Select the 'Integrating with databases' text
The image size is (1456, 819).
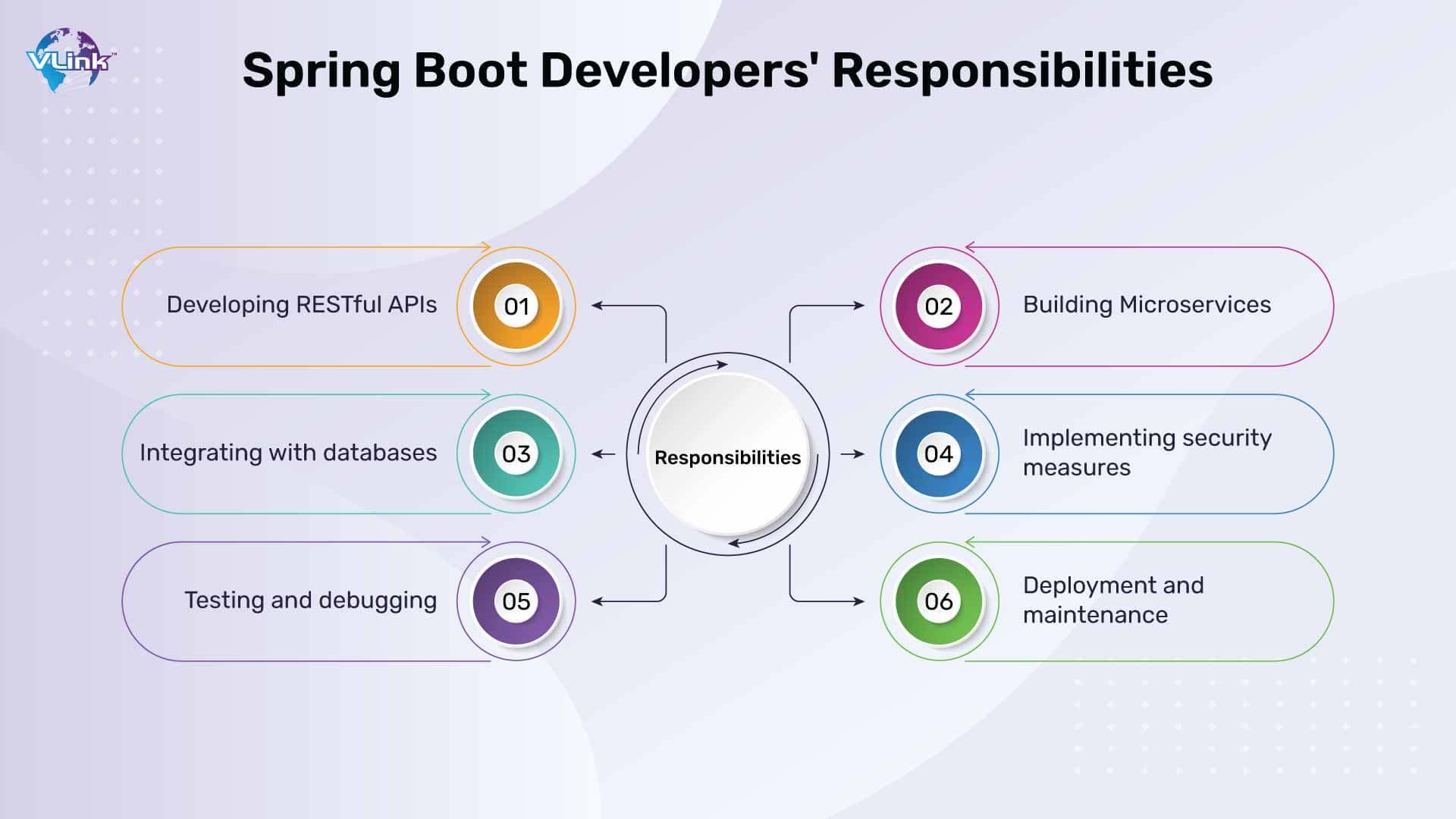288,453
